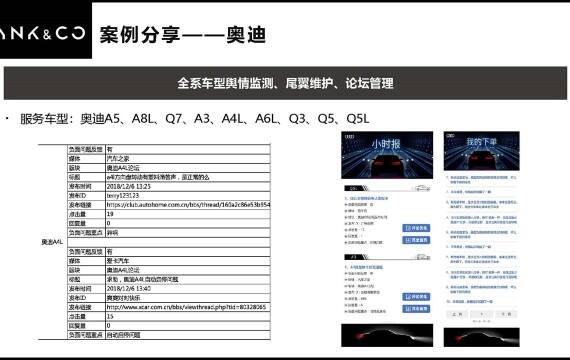
Task: Click the car outline icon in second section header
Action: pyautogui.click(x=422, y=257)
